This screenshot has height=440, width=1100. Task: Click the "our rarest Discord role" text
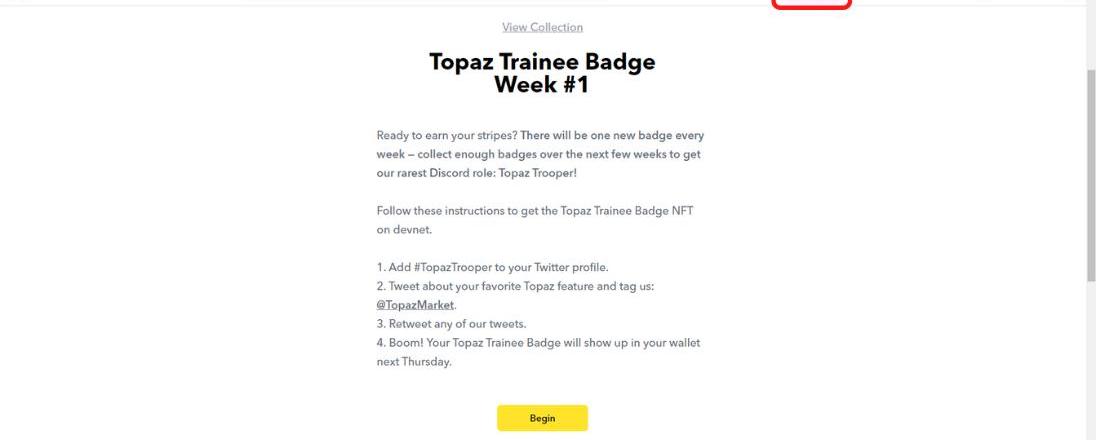click(442, 172)
